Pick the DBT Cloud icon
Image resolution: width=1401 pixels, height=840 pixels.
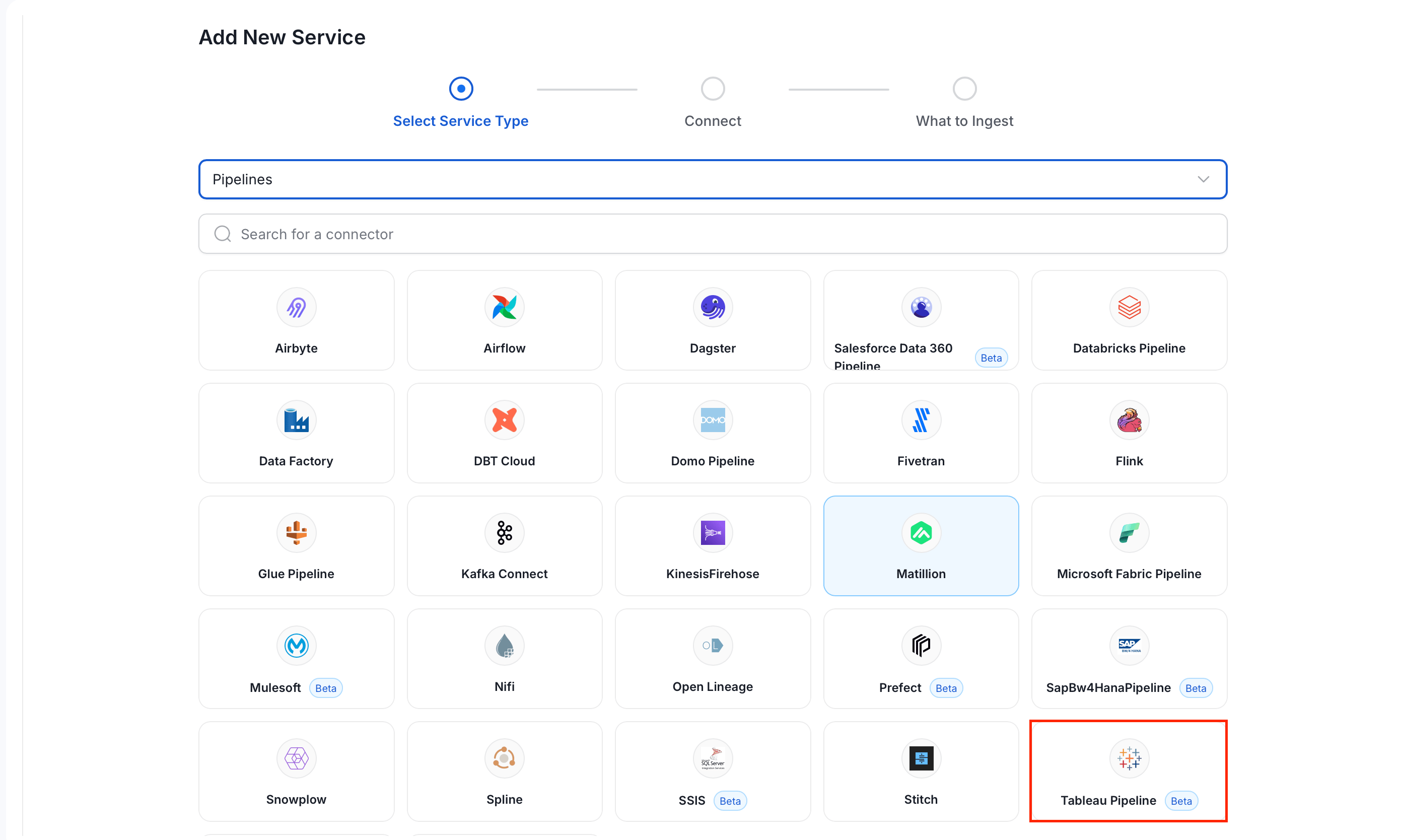[505, 420]
